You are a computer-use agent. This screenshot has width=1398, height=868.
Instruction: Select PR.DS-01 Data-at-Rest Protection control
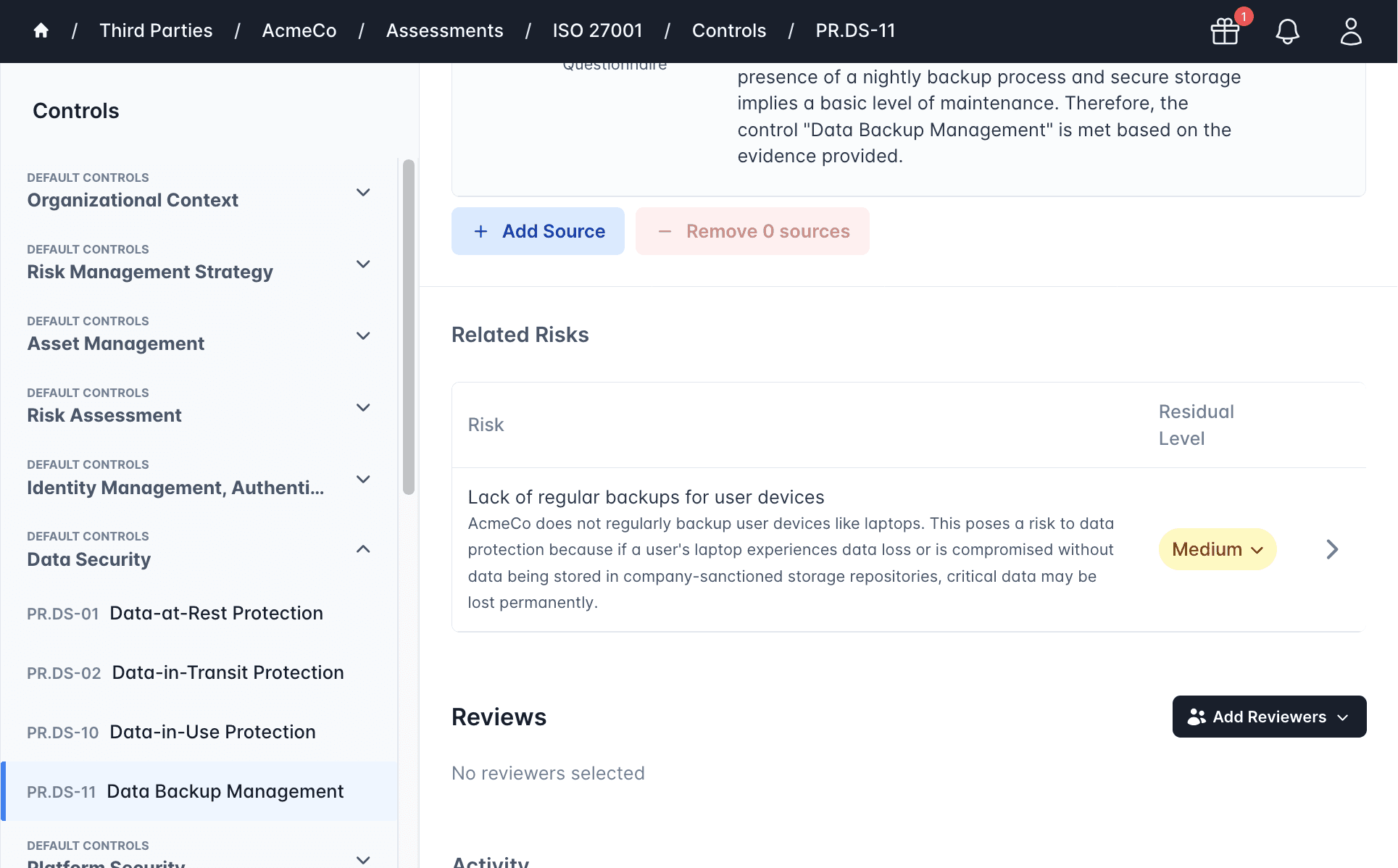coord(175,613)
